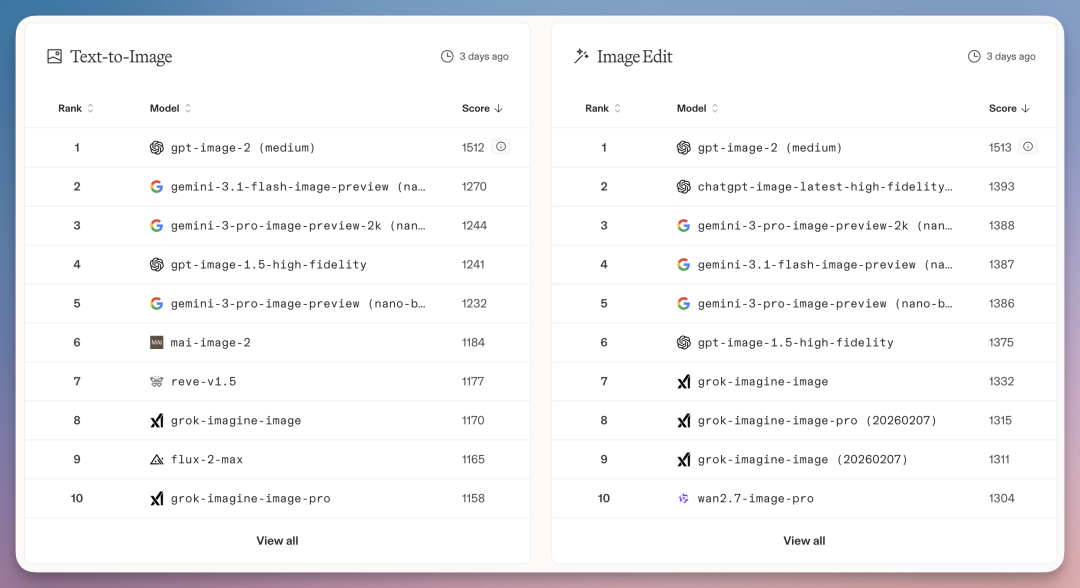This screenshot has height=588, width=1080.
Task: Click the clock icon in Text-to-Image panel
Action: click(447, 57)
